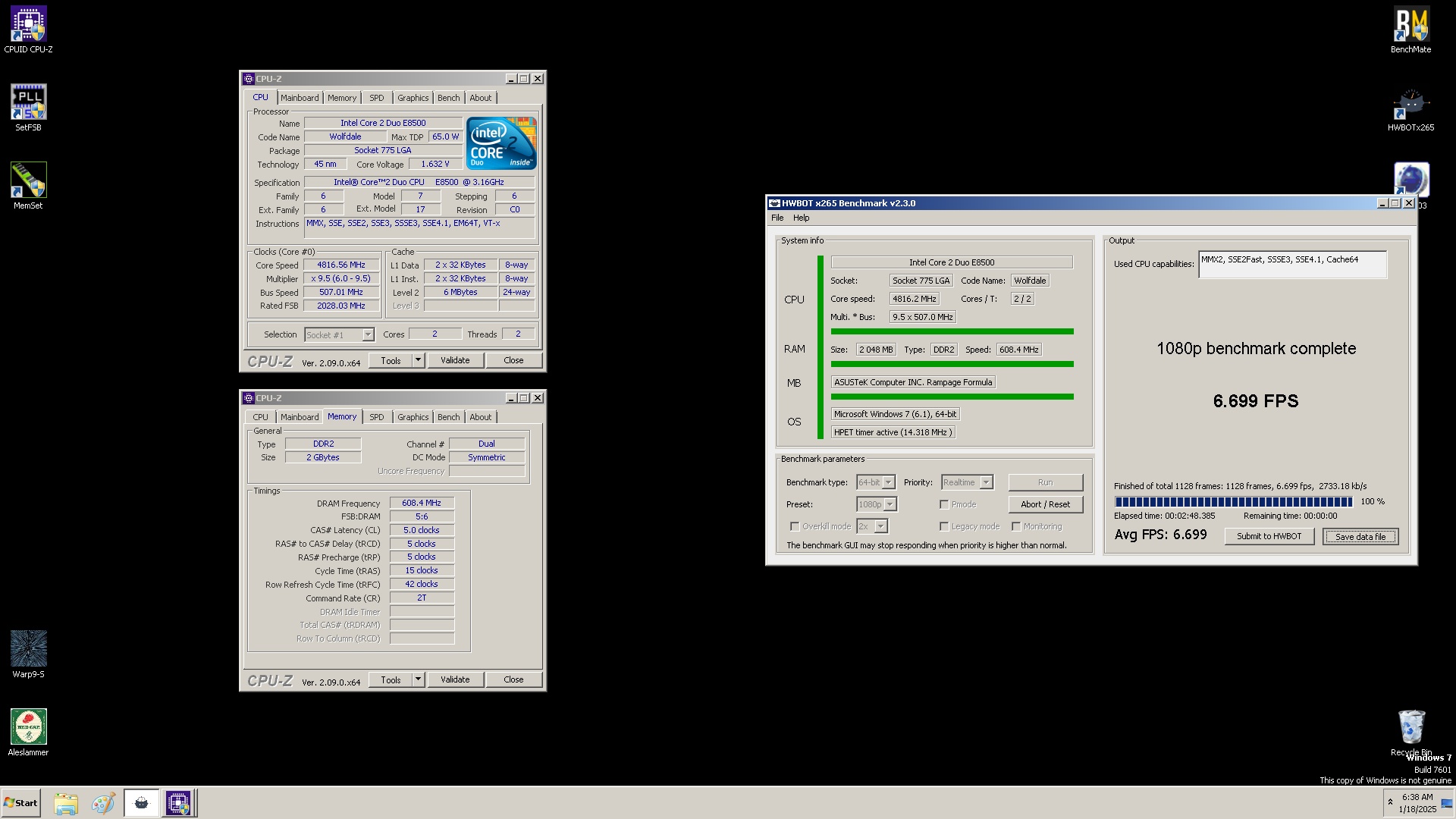Click the 6.699 FPS result text

1256,401
